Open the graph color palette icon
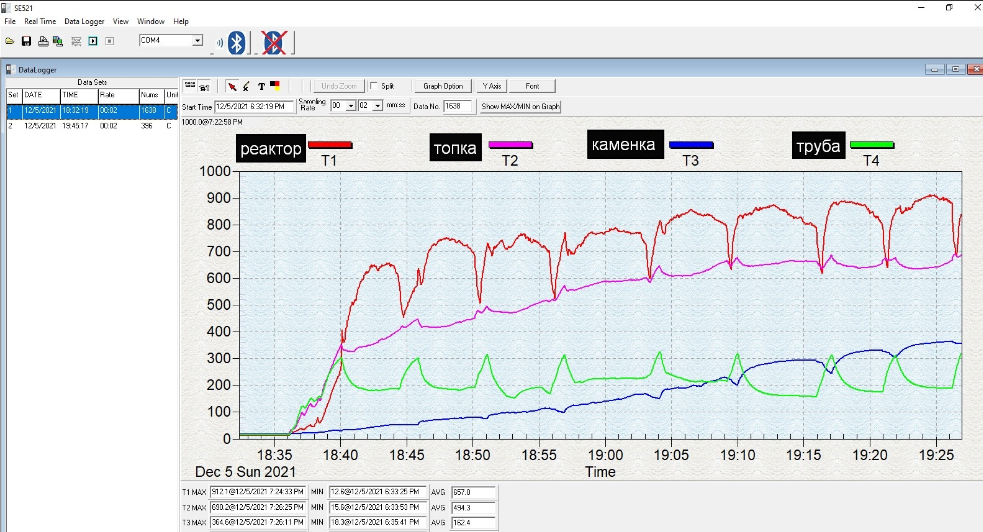 point(275,87)
